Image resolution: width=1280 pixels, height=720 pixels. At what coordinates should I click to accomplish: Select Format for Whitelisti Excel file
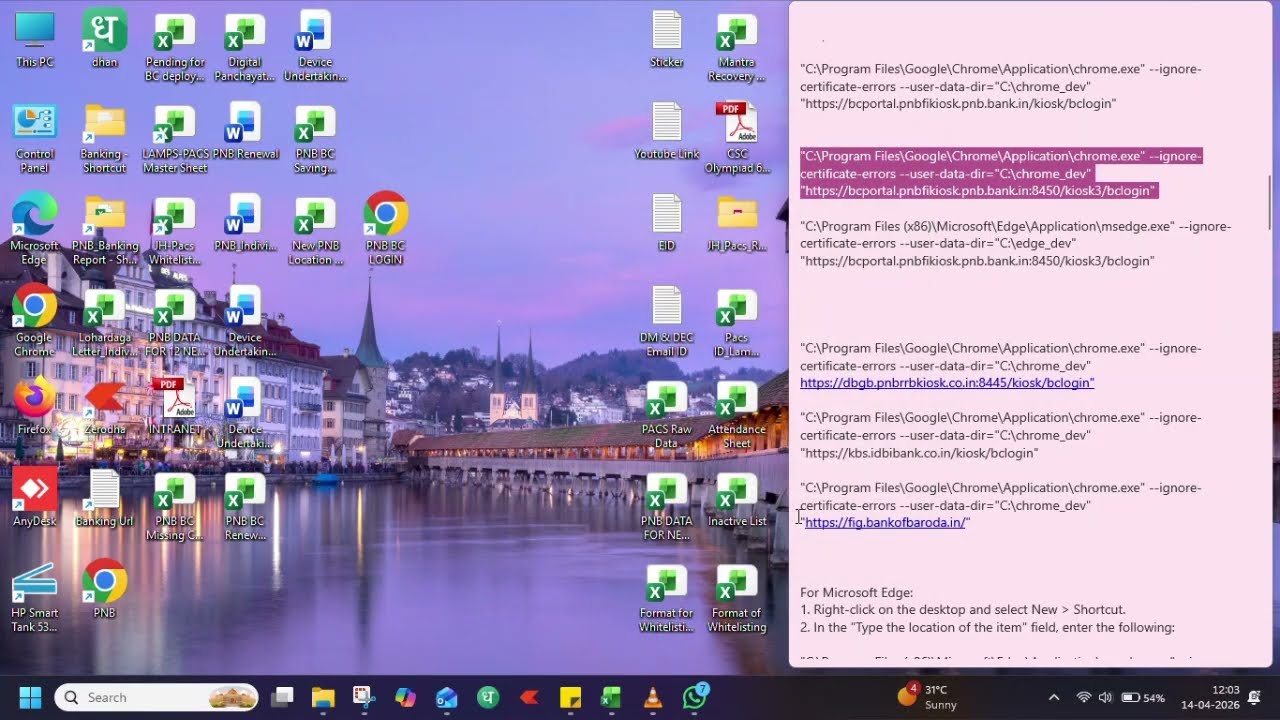[x=667, y=598]
